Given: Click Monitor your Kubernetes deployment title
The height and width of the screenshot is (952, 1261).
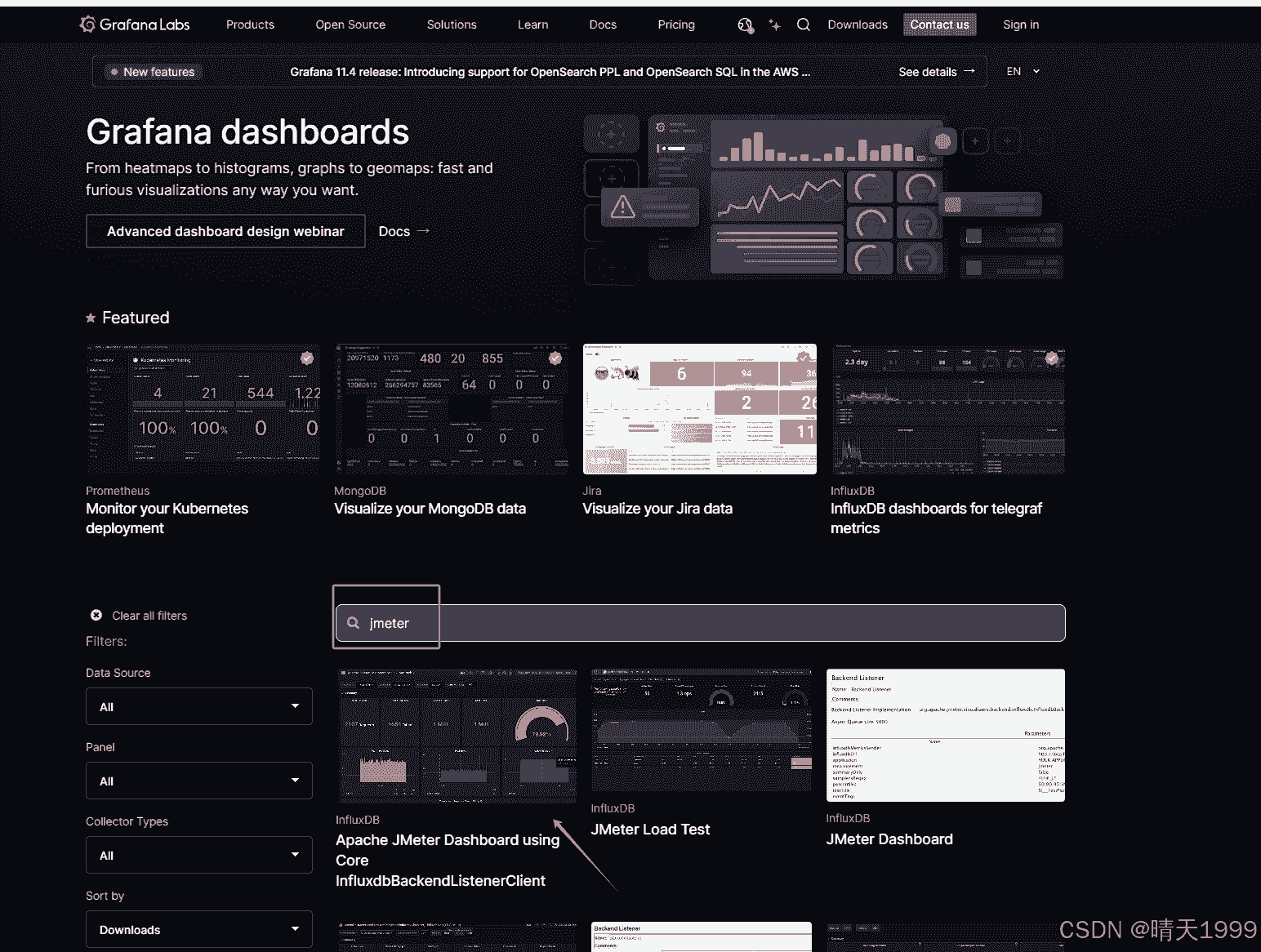Looking at the screenshot, I should 167,518.
